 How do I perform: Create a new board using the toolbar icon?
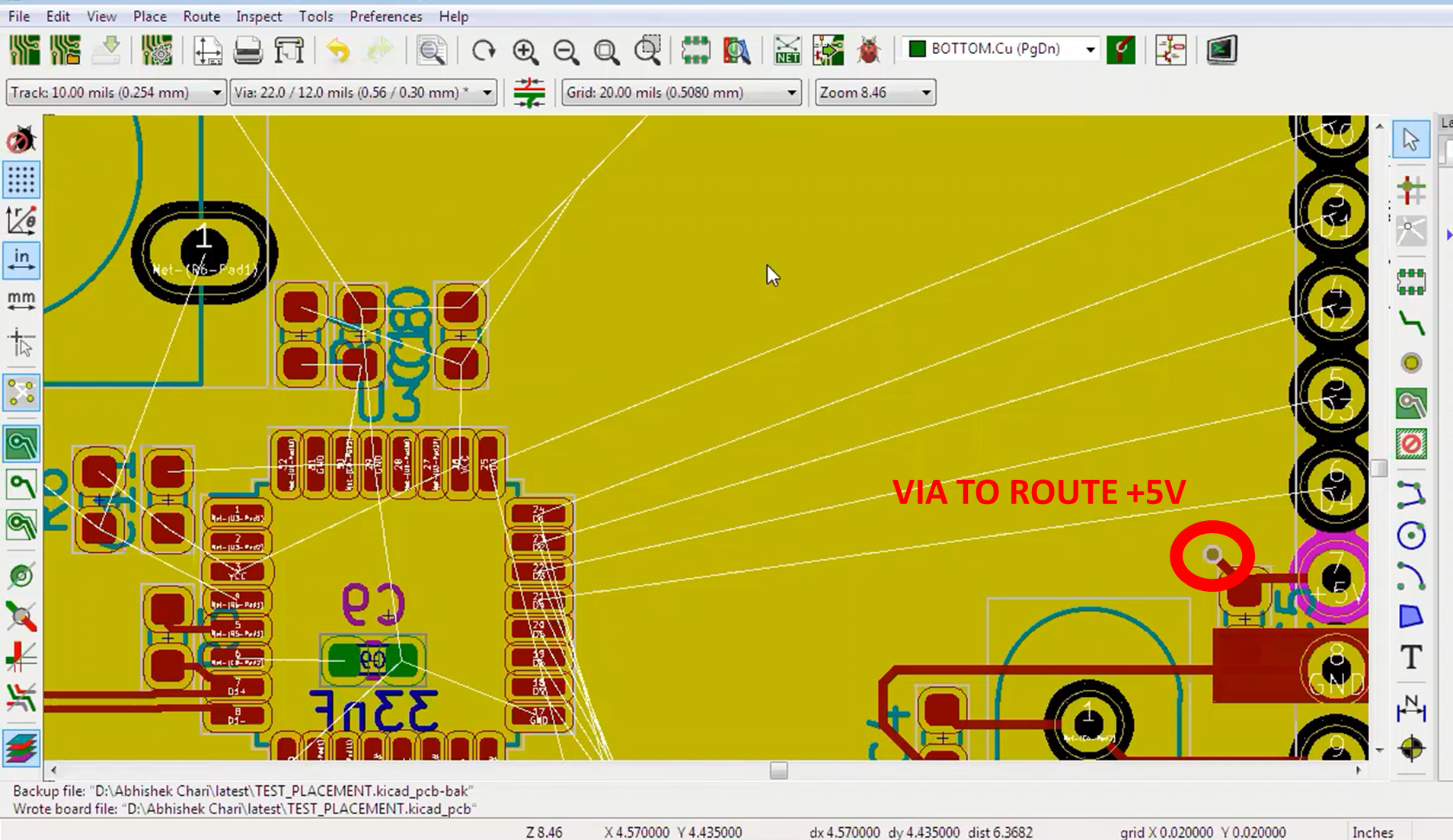pyautogui.click(x=24, y=50)
